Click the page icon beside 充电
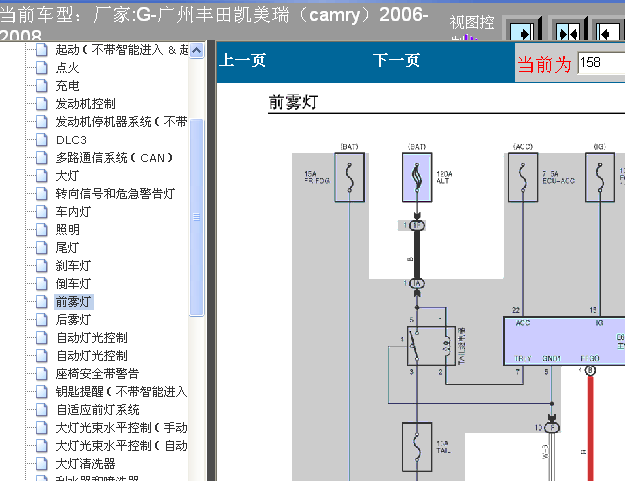 [41, 86]
